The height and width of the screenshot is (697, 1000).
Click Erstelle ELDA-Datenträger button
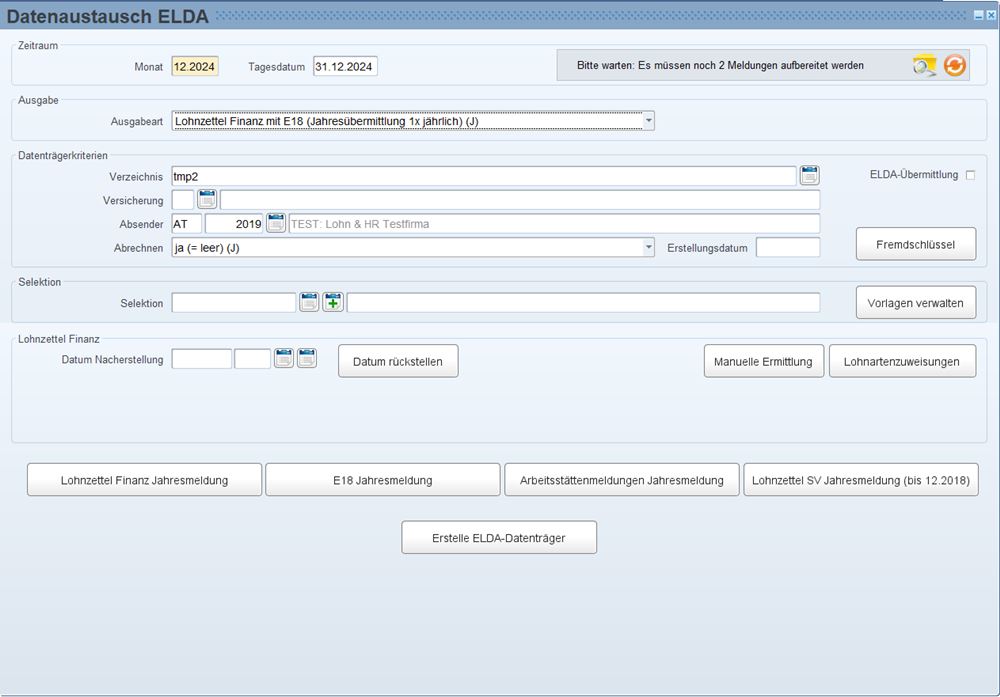pos(499,538)
